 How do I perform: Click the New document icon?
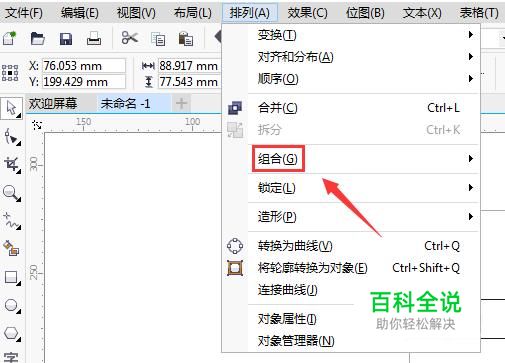tap(9, 38)
